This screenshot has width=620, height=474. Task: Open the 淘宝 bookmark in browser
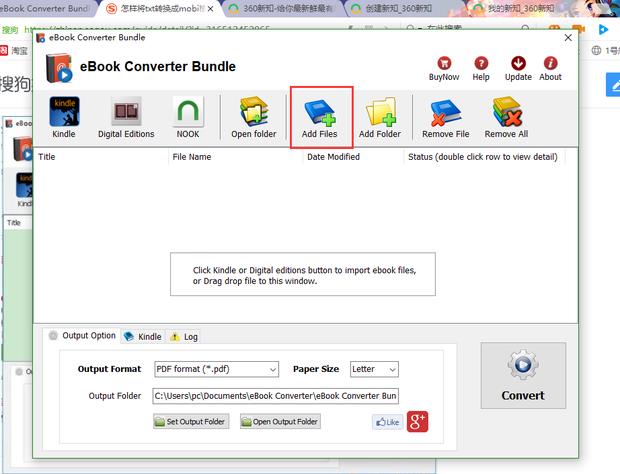click(x=14, y=51)
